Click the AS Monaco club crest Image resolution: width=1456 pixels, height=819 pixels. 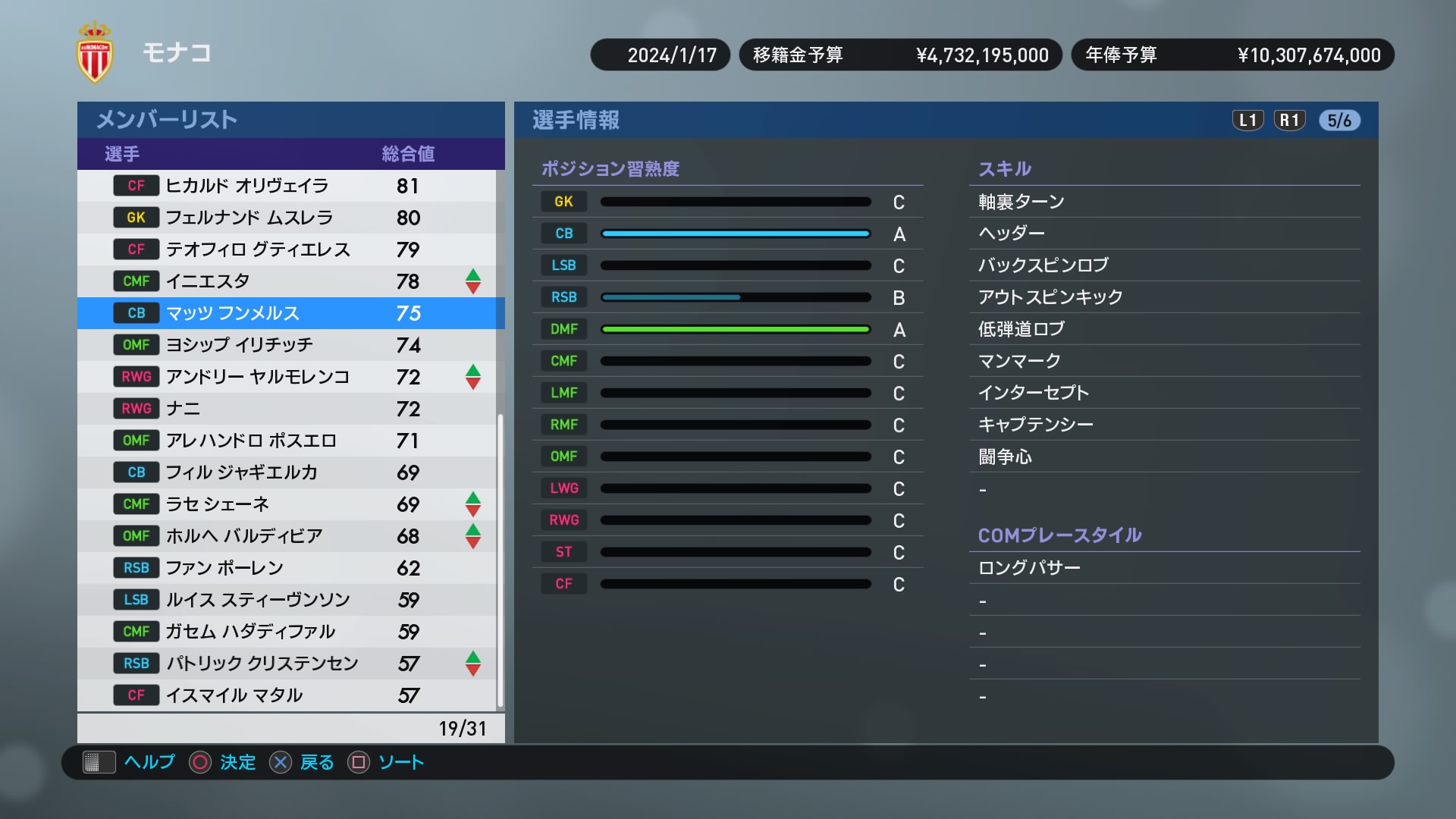(95, 52)
